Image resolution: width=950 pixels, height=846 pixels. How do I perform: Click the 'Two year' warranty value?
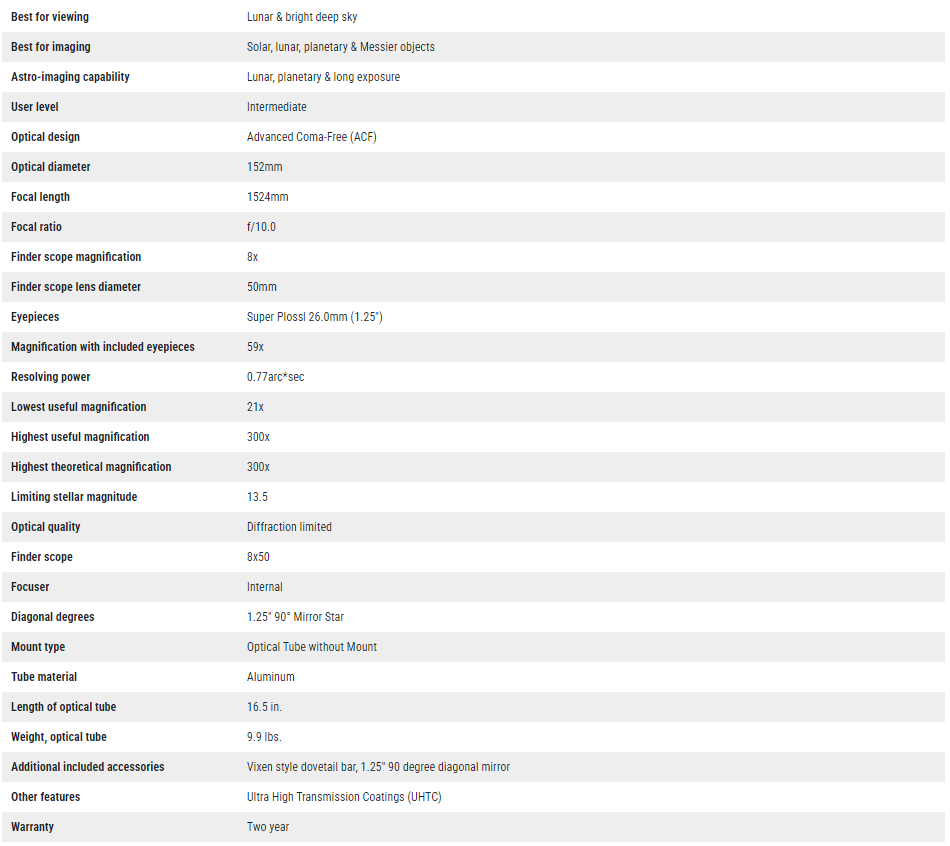pos(268,827)
